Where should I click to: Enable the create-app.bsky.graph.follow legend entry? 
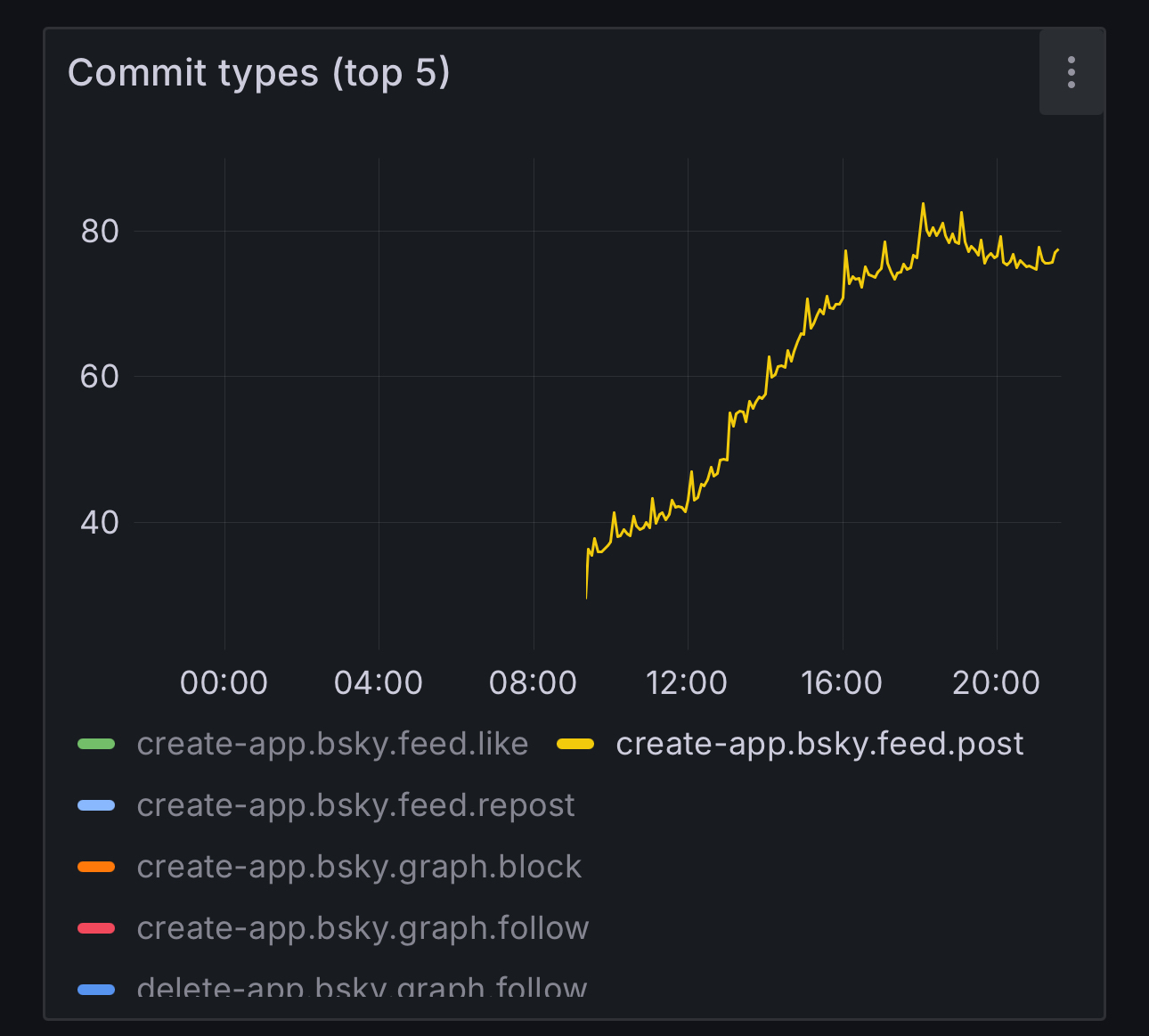(363, 928)
